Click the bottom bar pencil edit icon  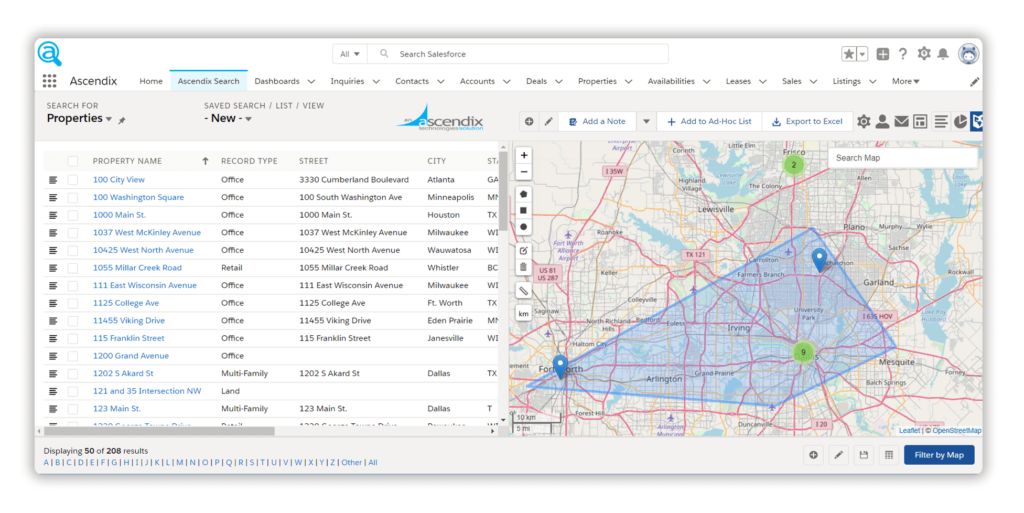(x=839, y=455)
